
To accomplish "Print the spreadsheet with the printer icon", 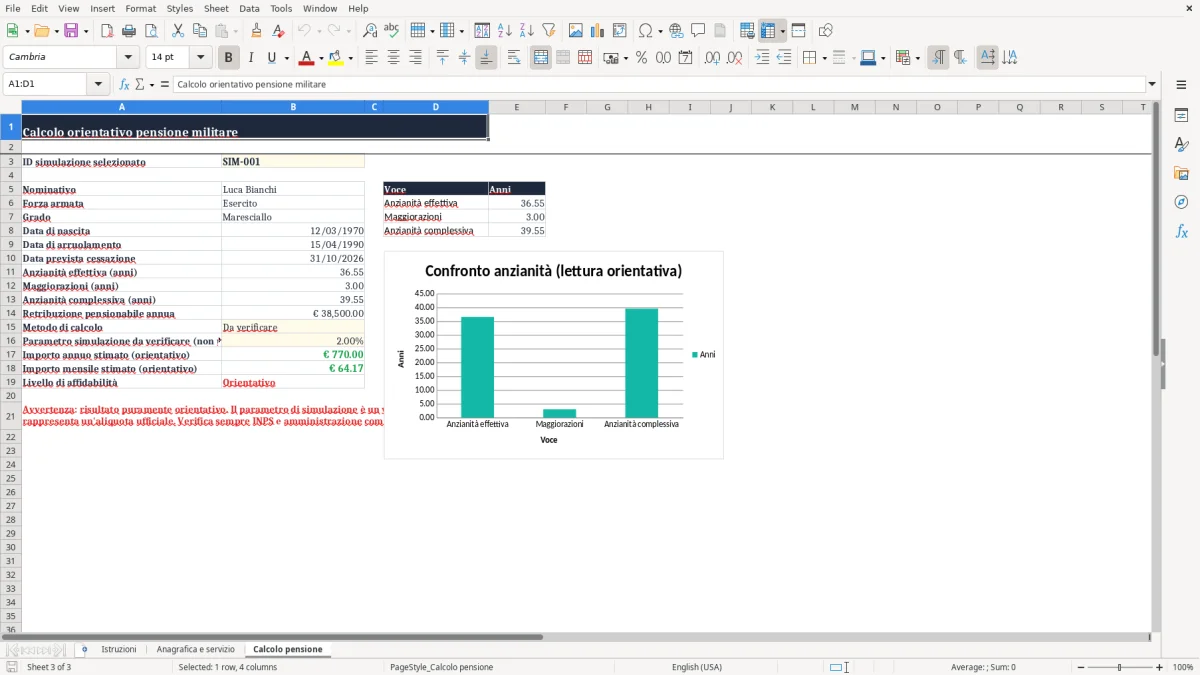I will point(129,31).
